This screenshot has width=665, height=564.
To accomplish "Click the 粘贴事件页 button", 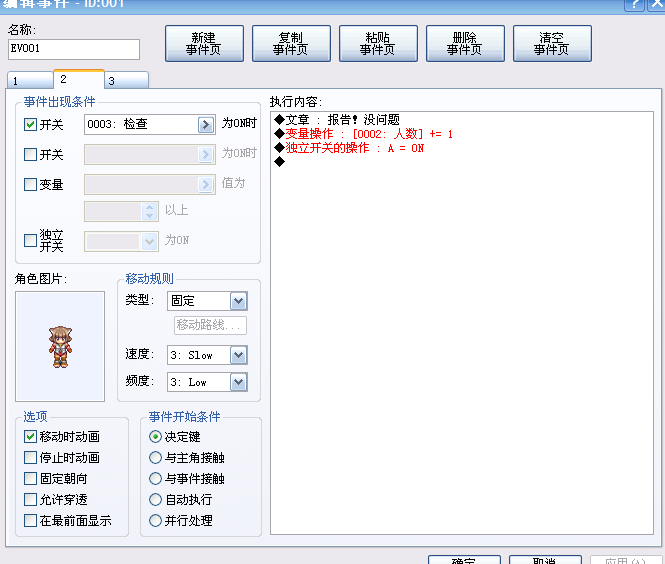I will coord(378,44).
